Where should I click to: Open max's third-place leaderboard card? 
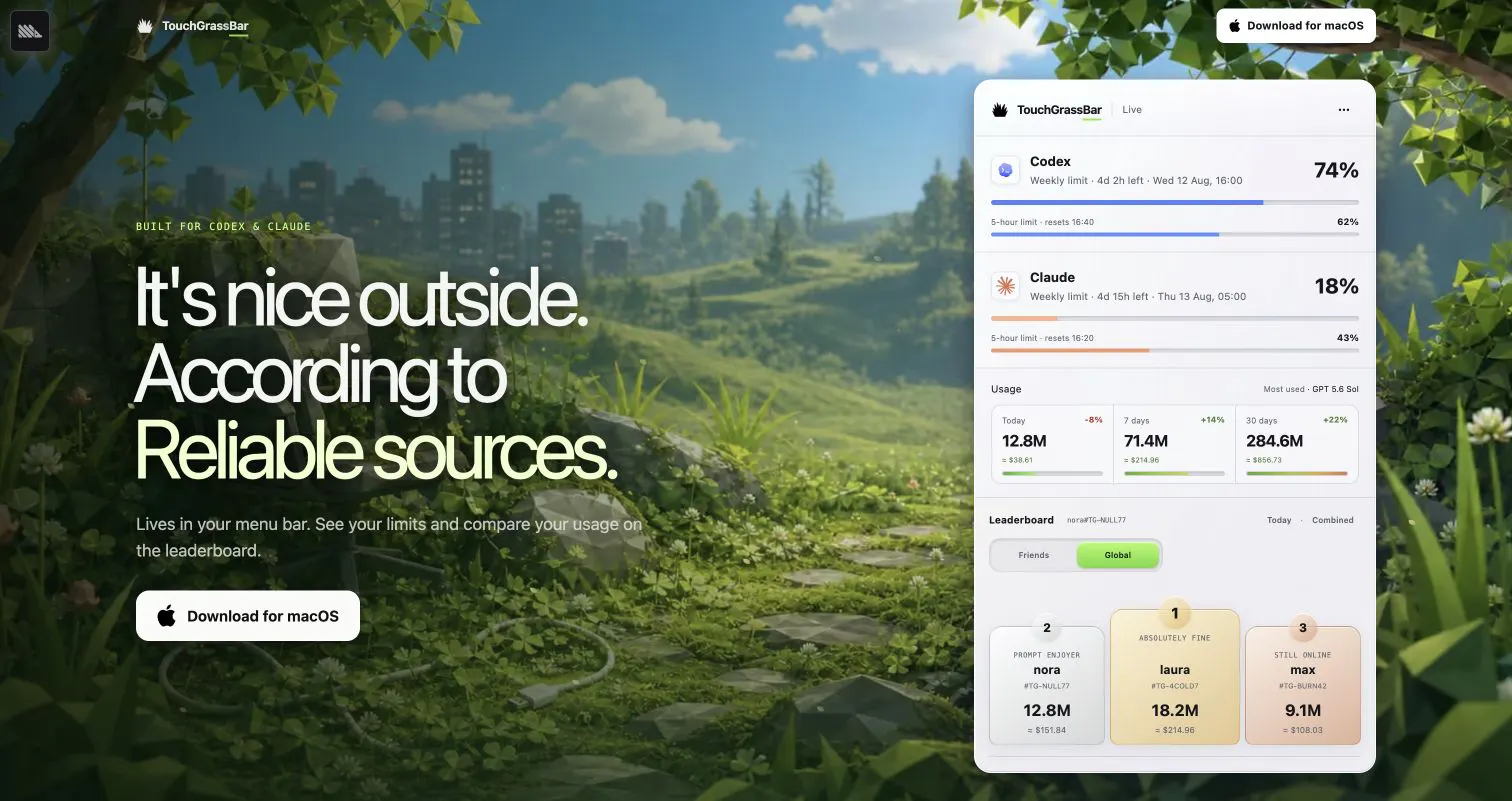point(1302,686)
